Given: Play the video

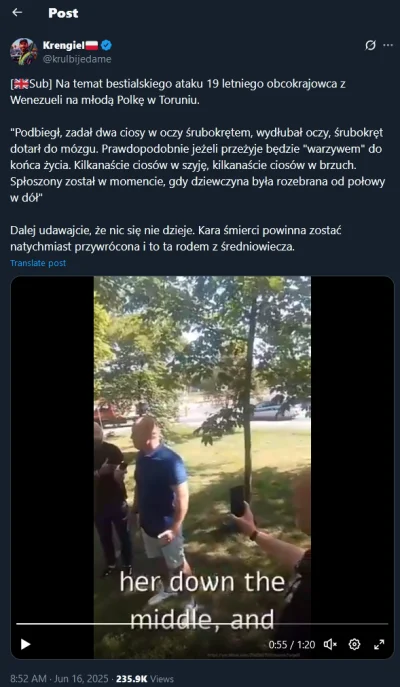Looking at the screenshot, I should [x=25, y=644].
